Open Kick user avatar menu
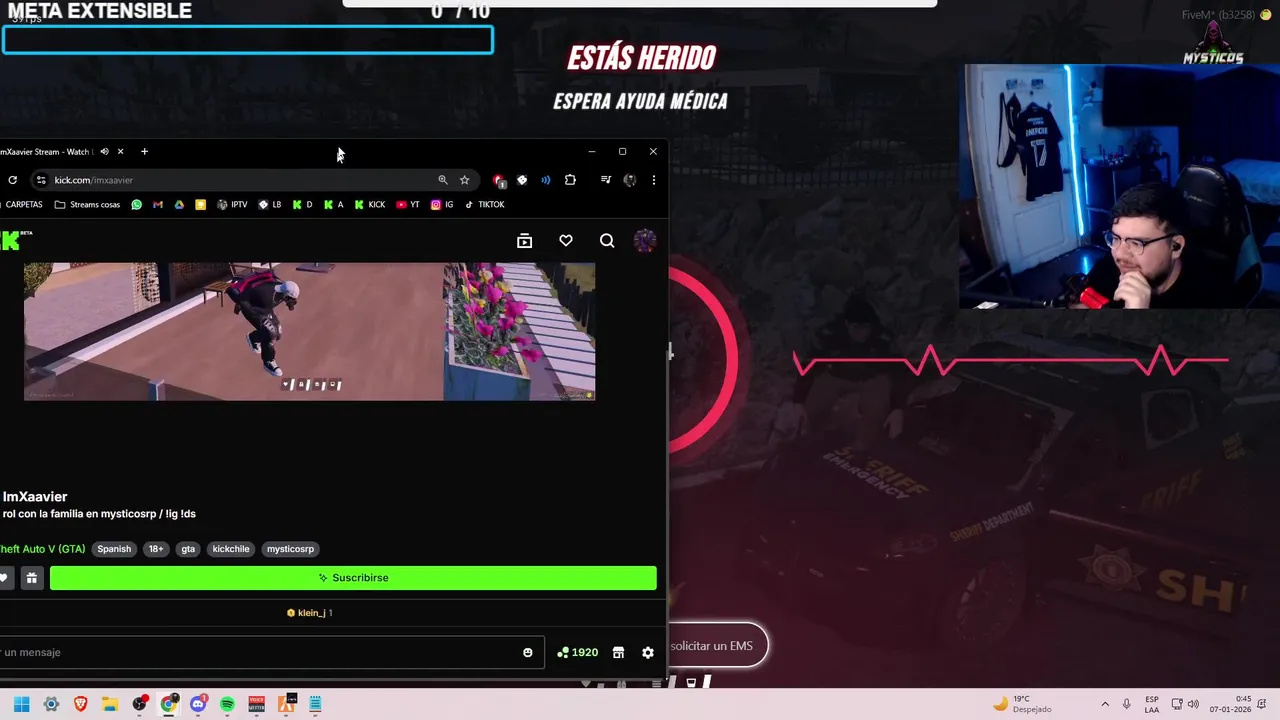The height and width of the screenshot is (720, 1280). pos(645,240)
